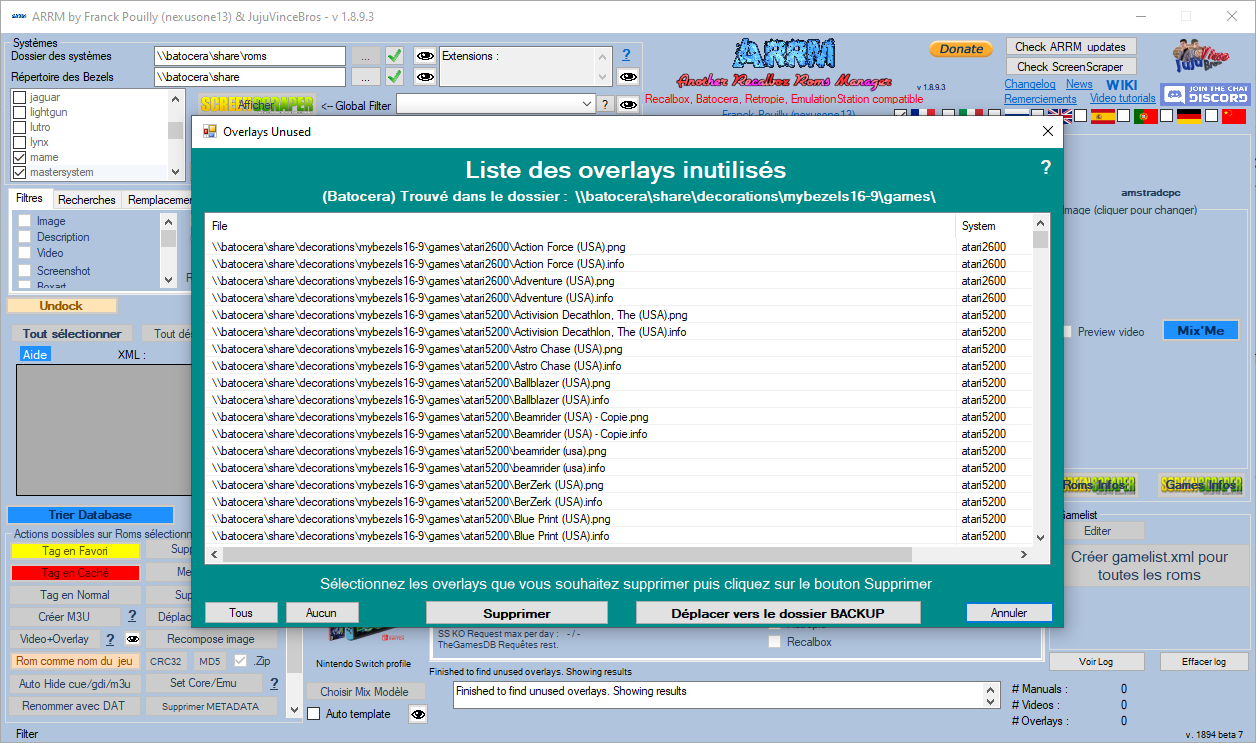The width and height of the screenshot is (1256, 743).
Task: Select the German flag language icon
Action: pyautogui.click(x=1188, y=116)
